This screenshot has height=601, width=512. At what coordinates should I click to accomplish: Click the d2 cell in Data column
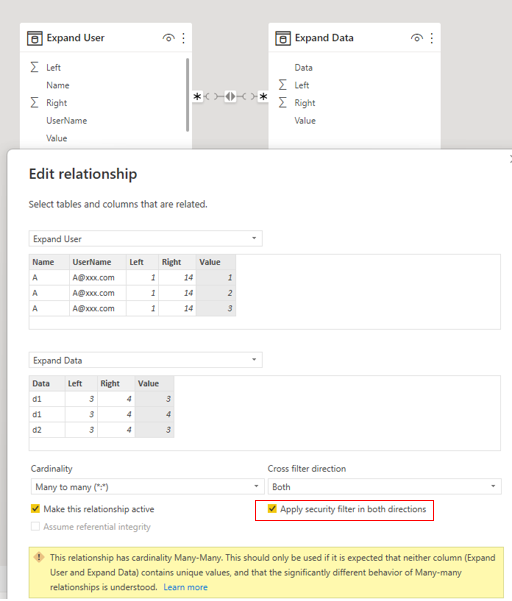click(x=47, y=430)
